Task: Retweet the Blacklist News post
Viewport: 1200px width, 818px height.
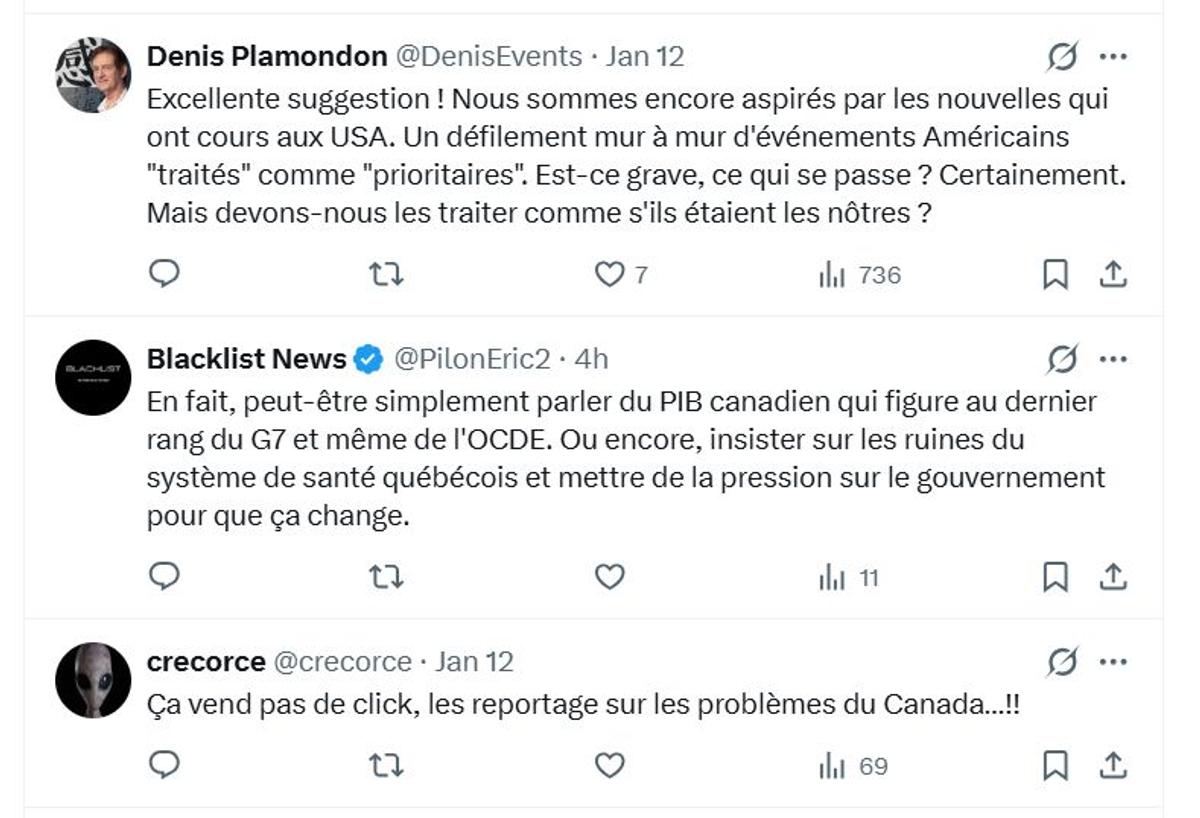Action: tap(388, 576)
